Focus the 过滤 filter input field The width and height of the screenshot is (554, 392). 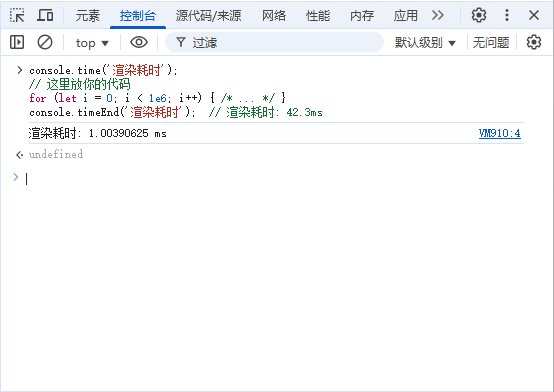click(x=274, y=42)
